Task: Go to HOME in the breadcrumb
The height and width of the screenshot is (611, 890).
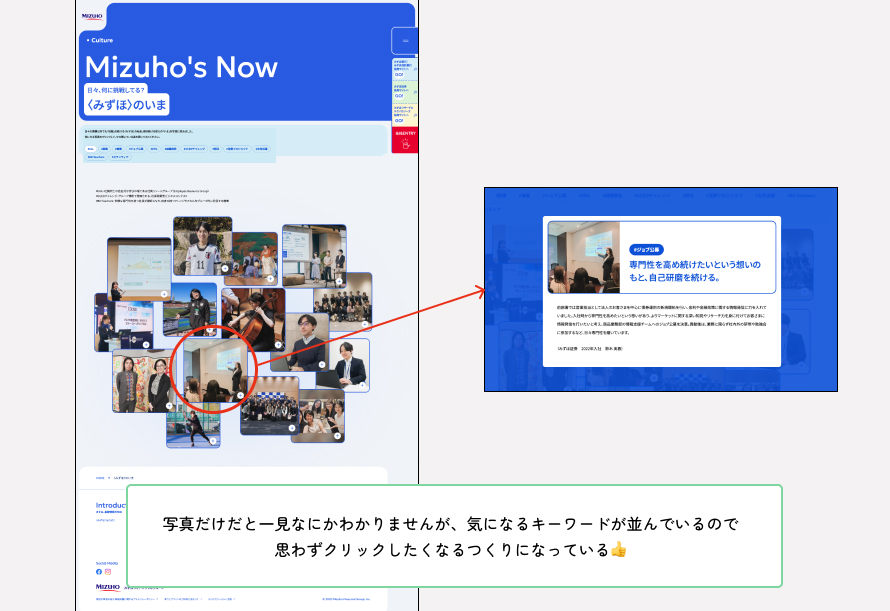Action: [x=100, y=479]
